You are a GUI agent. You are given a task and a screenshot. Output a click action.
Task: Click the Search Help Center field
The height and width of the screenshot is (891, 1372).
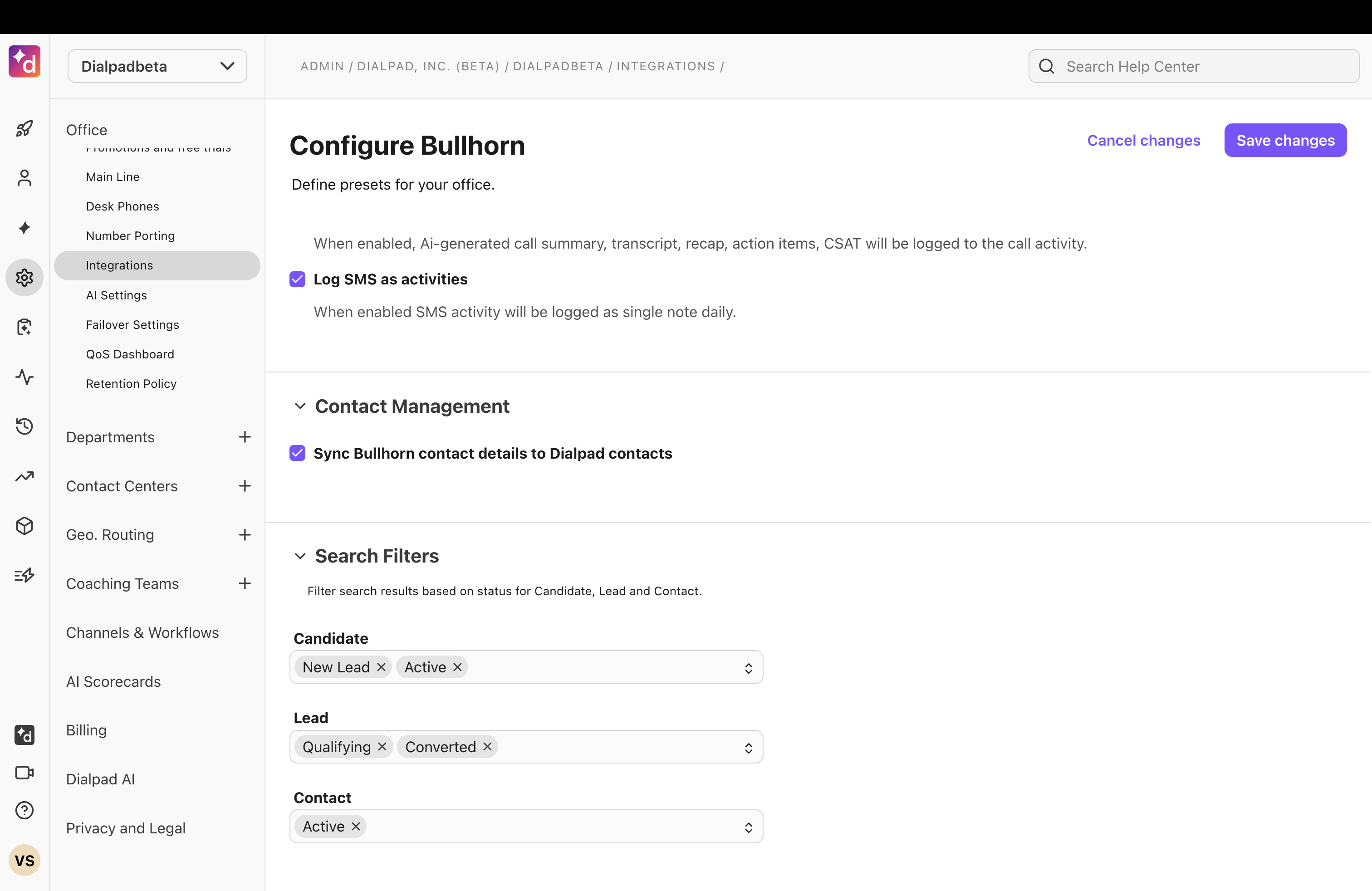tap(1194, 66)
